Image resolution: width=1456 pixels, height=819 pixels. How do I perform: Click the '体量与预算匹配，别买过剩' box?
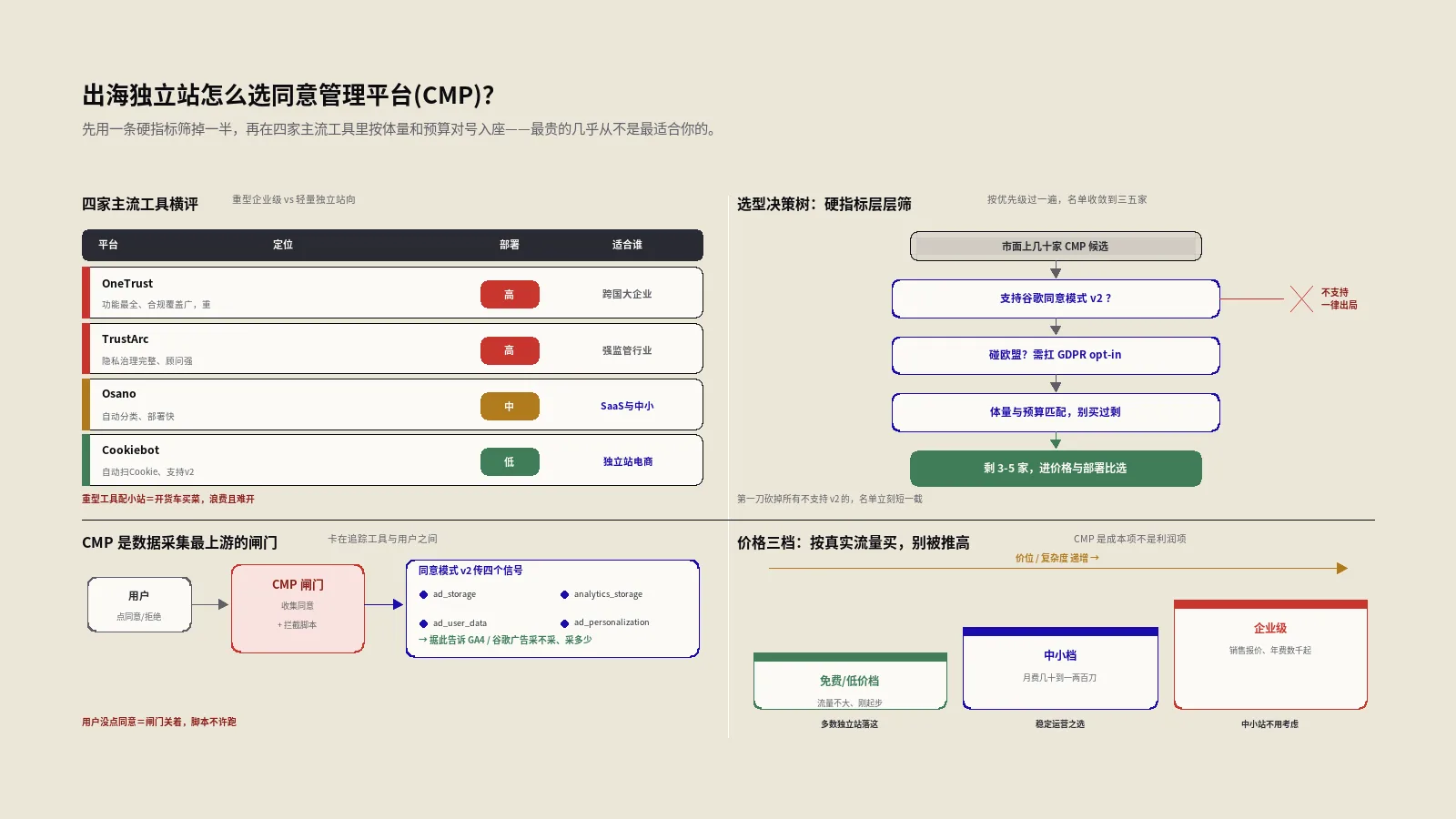[x=1056, y=412]
